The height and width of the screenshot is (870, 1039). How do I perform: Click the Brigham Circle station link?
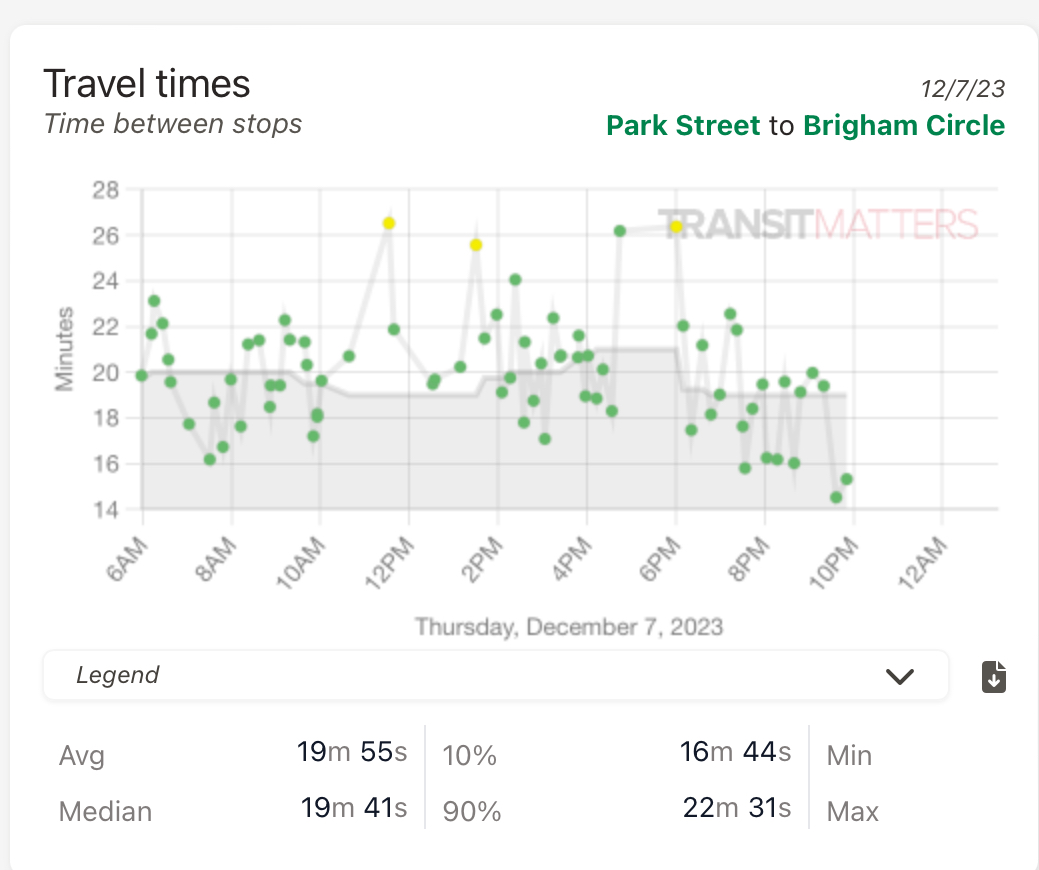(x=904, y=126)
